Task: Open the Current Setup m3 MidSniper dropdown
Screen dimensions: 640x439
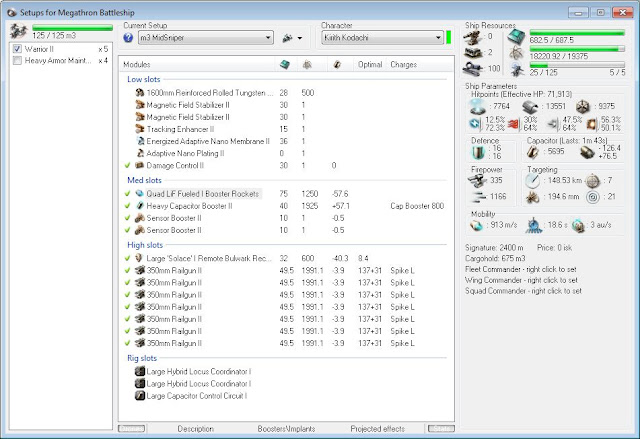Action: pyautogui.click(x=206, y=38)
